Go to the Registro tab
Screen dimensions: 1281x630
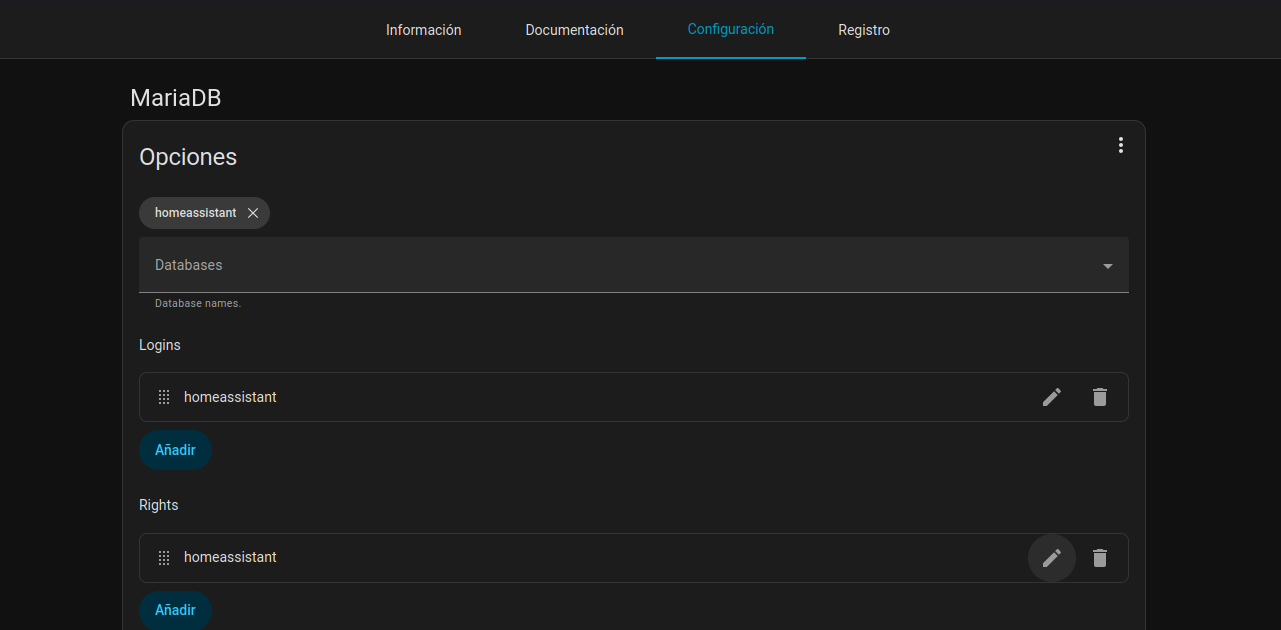click(x=863, y=30)
